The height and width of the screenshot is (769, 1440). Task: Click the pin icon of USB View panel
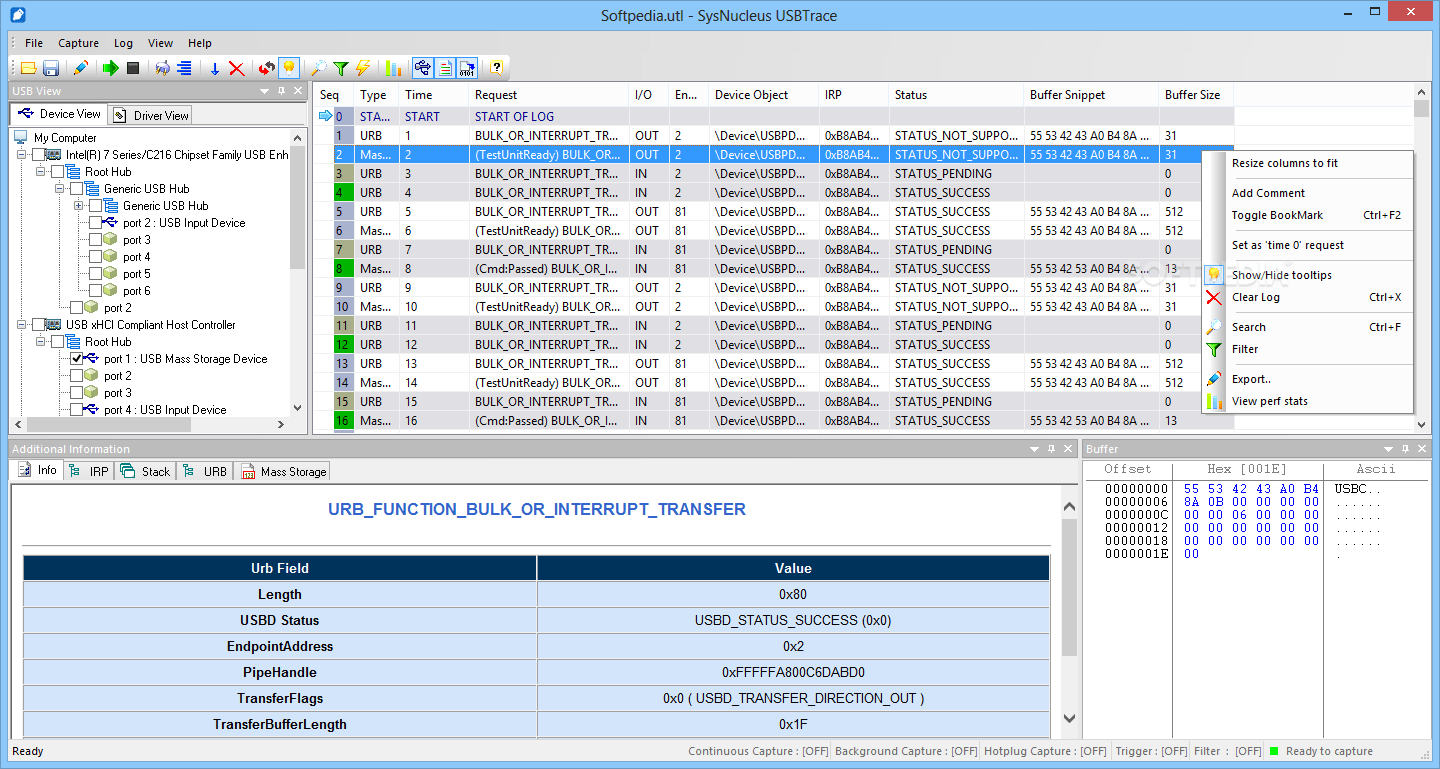(x=281, y=91)
